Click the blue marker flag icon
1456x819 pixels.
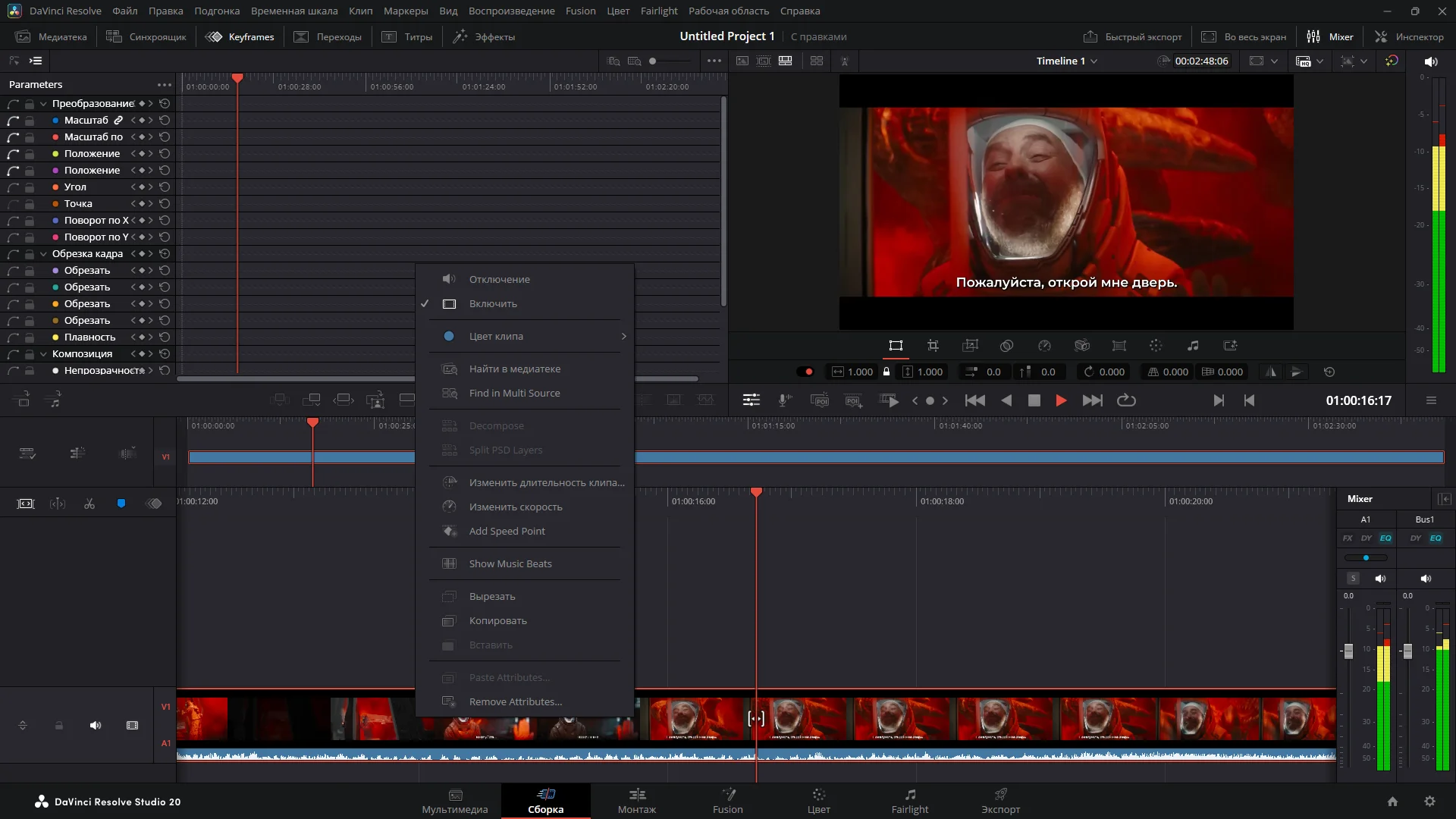coord(121,504)
